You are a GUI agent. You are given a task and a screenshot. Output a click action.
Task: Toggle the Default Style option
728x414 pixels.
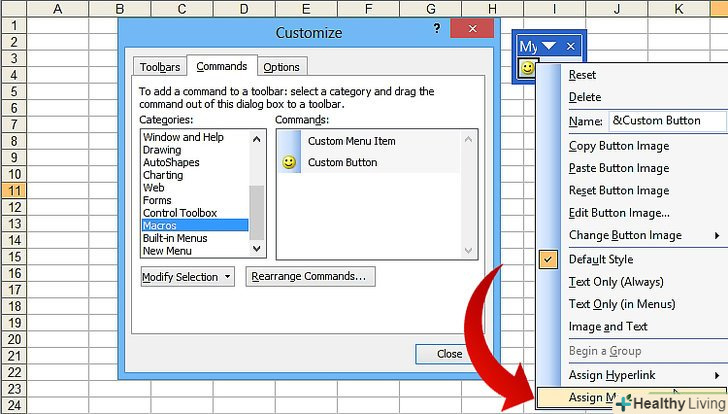pos(601,259)
